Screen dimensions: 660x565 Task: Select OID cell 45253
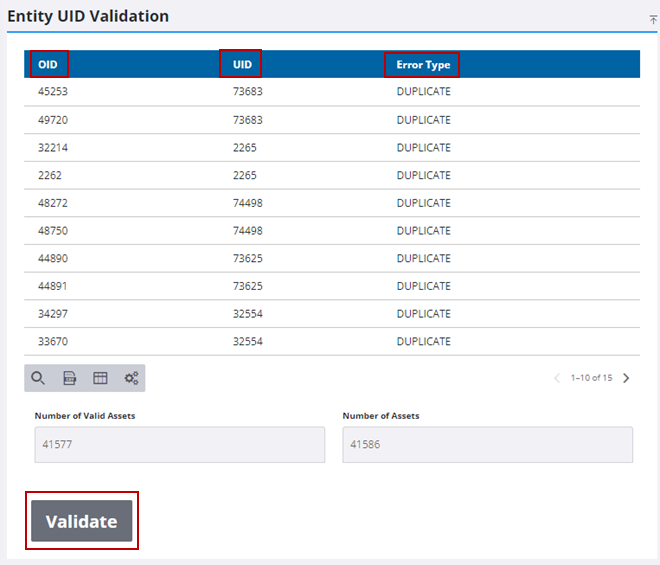click(53, 91)
